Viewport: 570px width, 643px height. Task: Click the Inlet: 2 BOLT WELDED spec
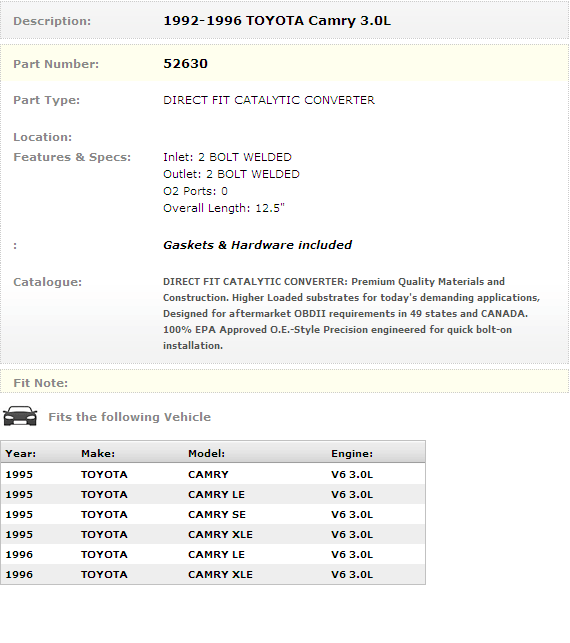click(x=227, y=157)
